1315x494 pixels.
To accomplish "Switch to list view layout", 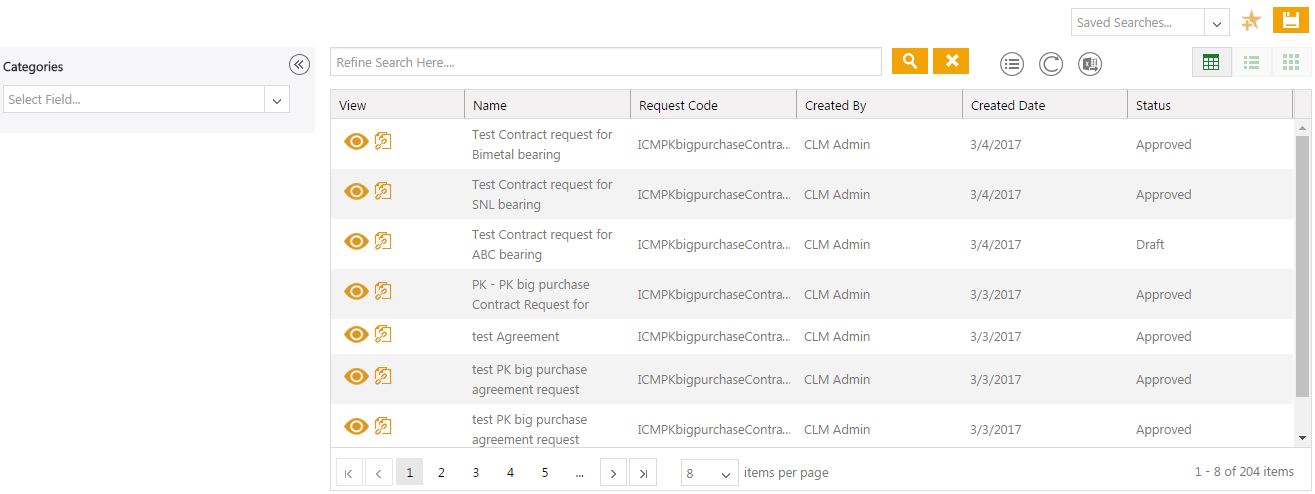I will click(x=1251, y=62).
